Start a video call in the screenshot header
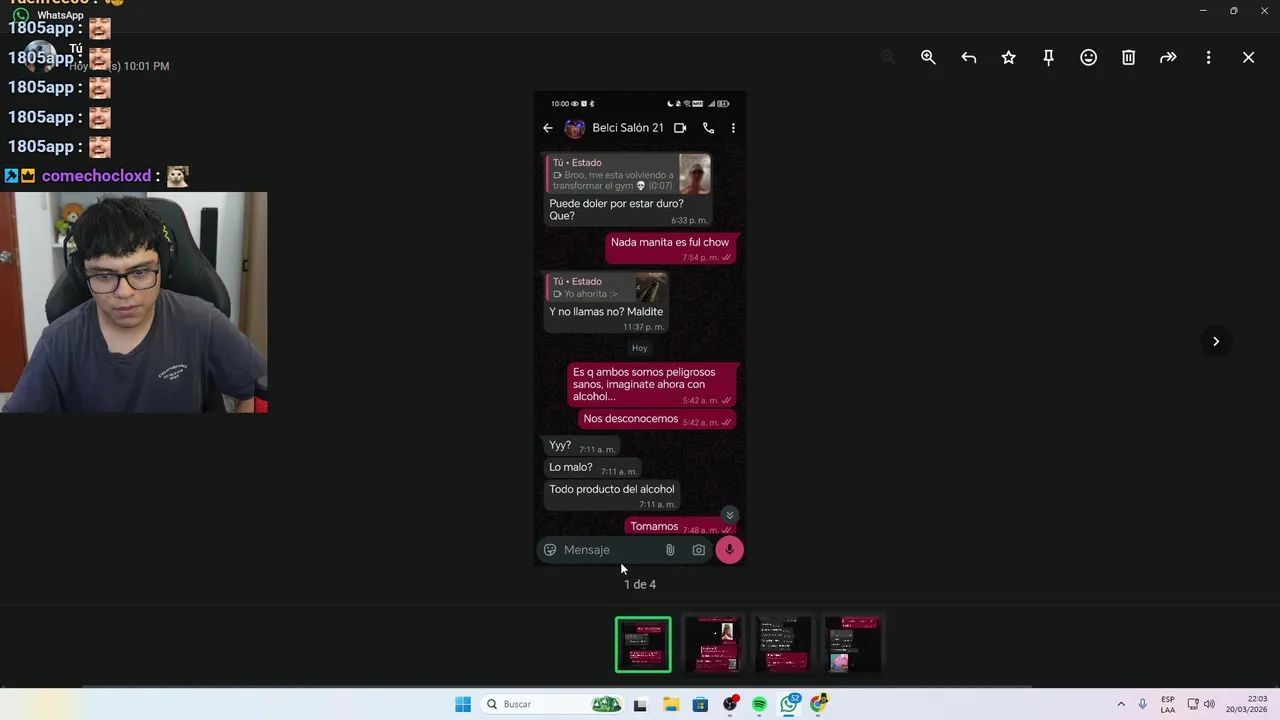 click(680, 128)
